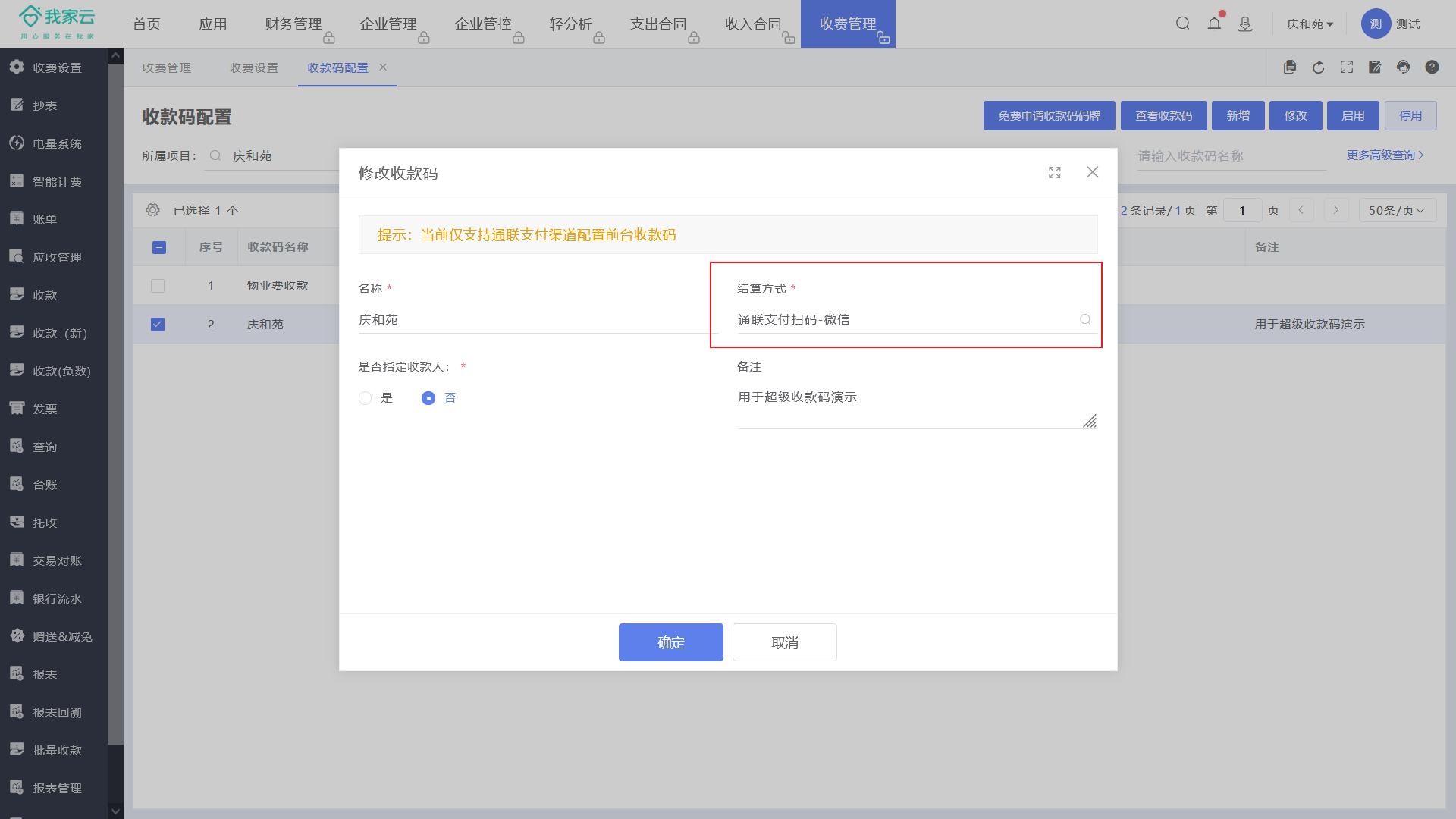Open the 财务管理 top menu

click(293, 24)
